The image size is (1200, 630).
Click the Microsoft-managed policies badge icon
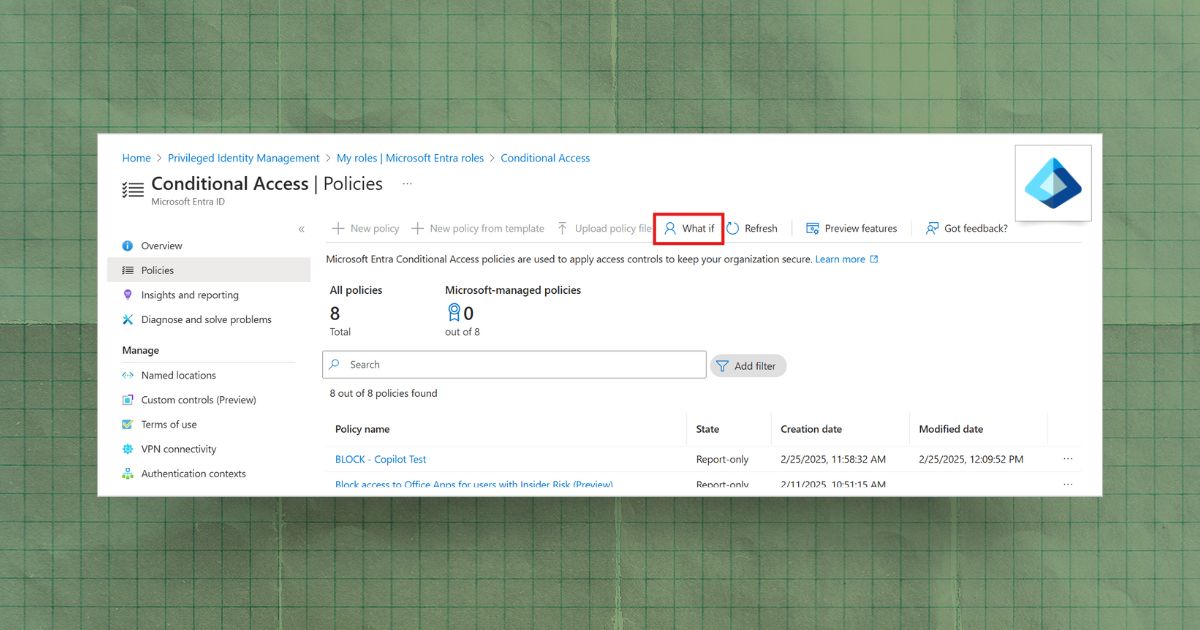[x=454, y=314]
